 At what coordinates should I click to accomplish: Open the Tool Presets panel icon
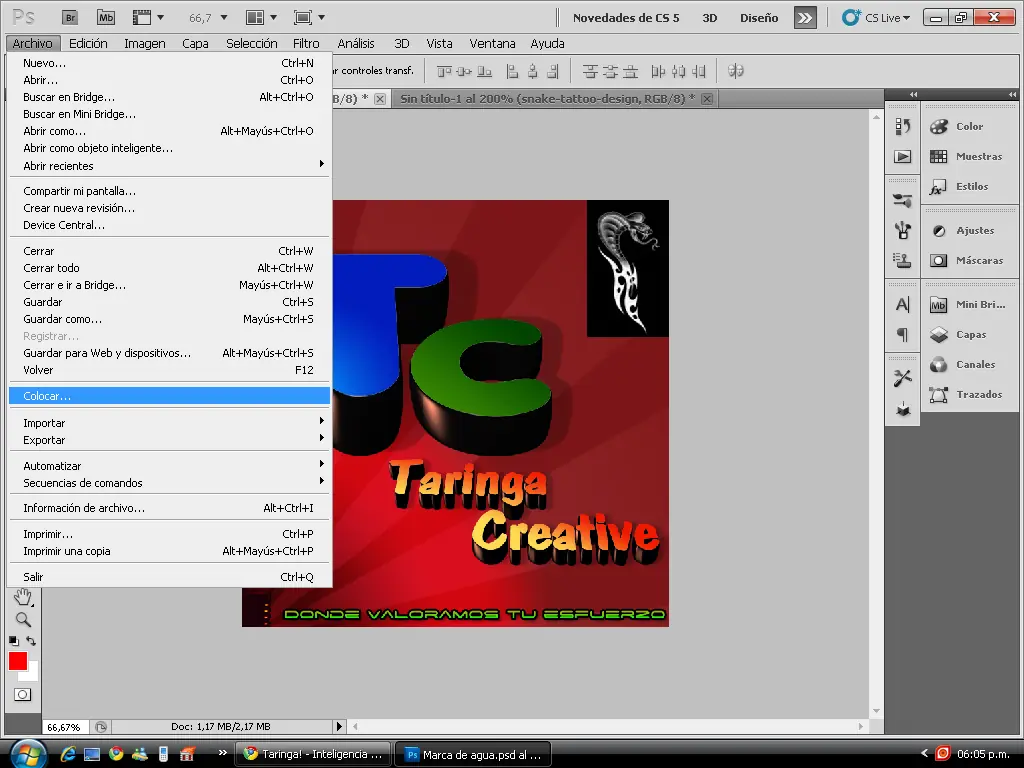tap(903, 377)
